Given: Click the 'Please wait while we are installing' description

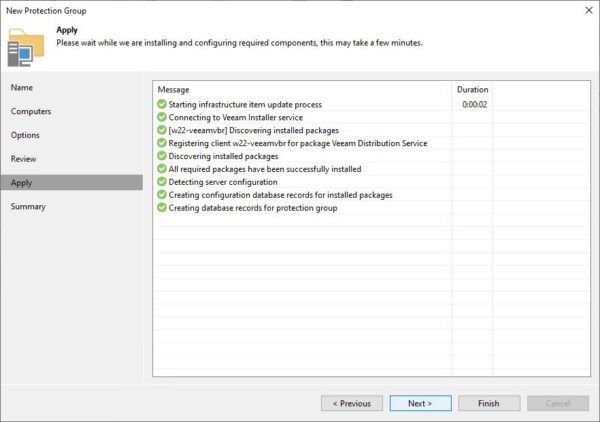Looking at the screenshot, I should coord(239,43).
